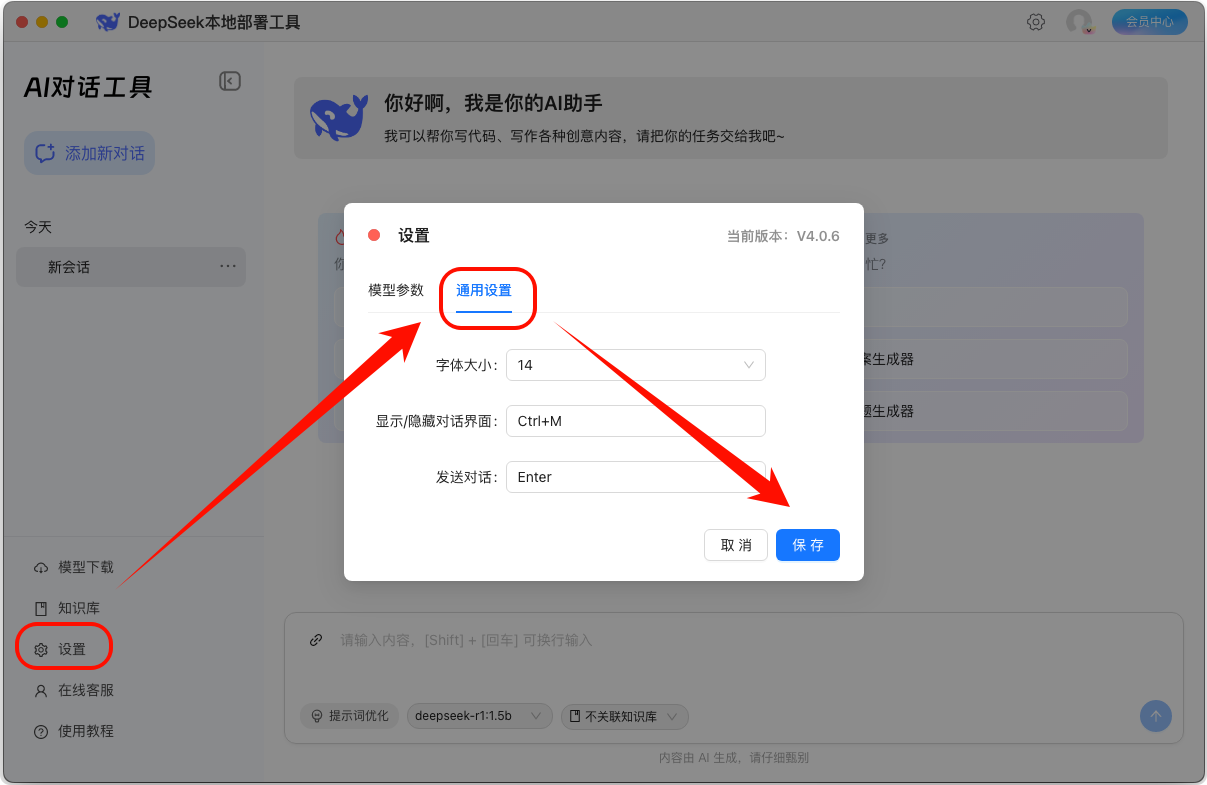This screenshot has height=785, width=1207.
Task: Click the attachment link icon in the input box
Action: (x=316, y=640)
